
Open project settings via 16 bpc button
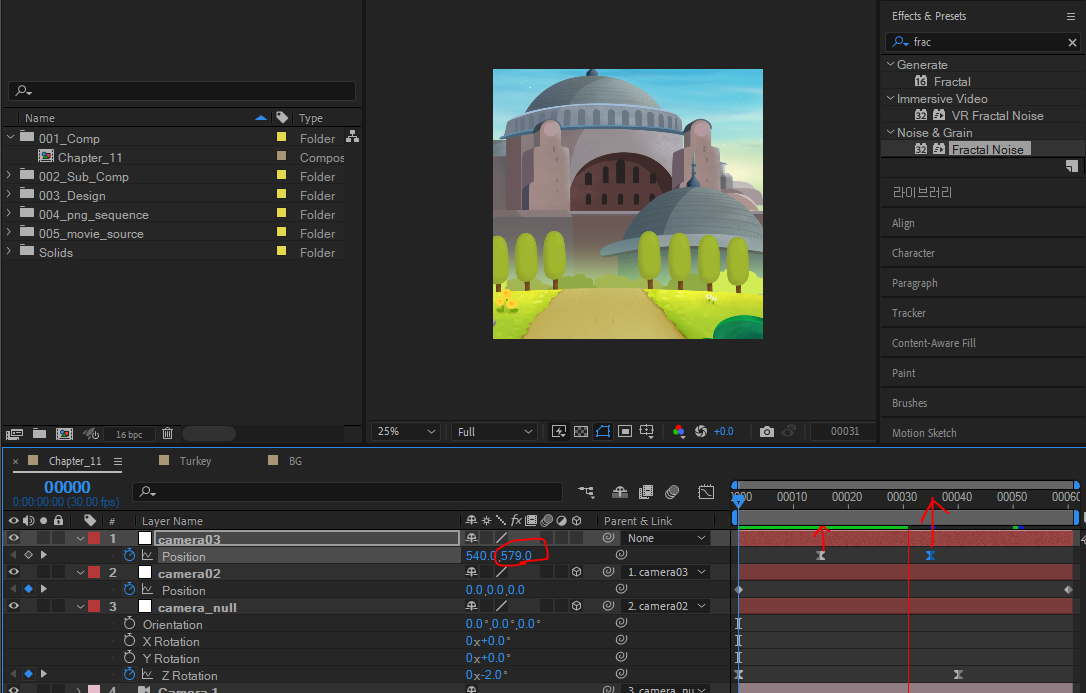click(129, 434)
